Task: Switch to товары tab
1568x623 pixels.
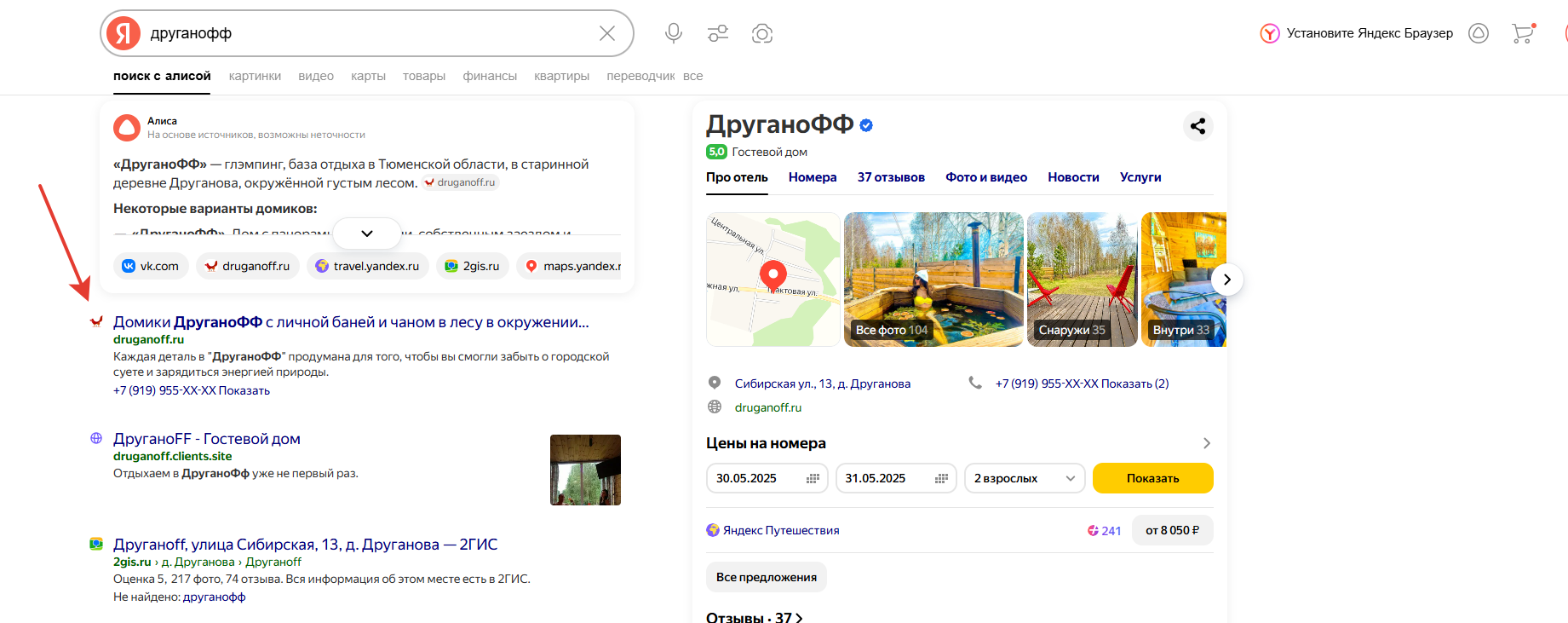Action: [x=424, y=76]
